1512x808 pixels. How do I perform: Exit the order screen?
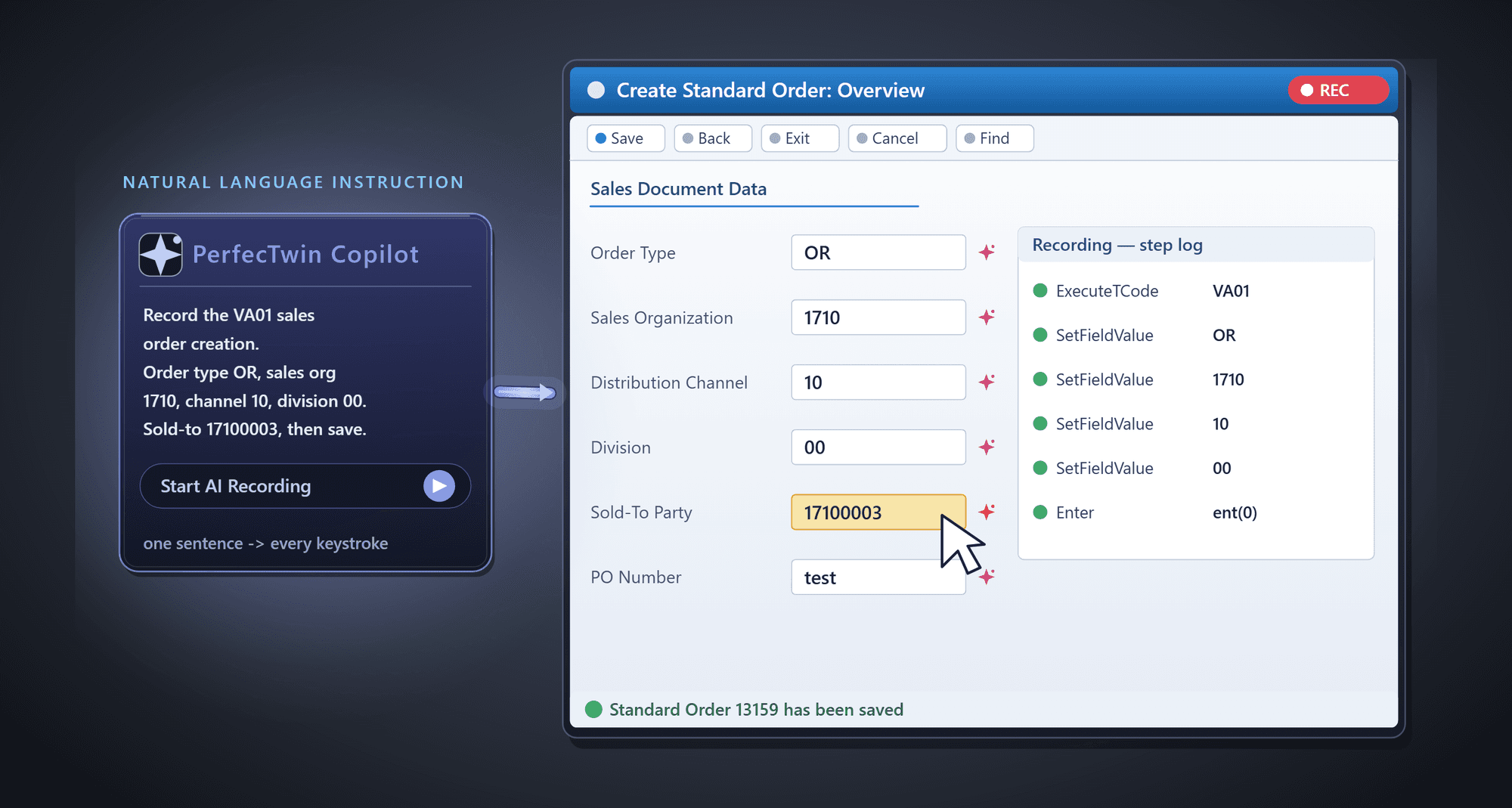click(x=800, y=138)
